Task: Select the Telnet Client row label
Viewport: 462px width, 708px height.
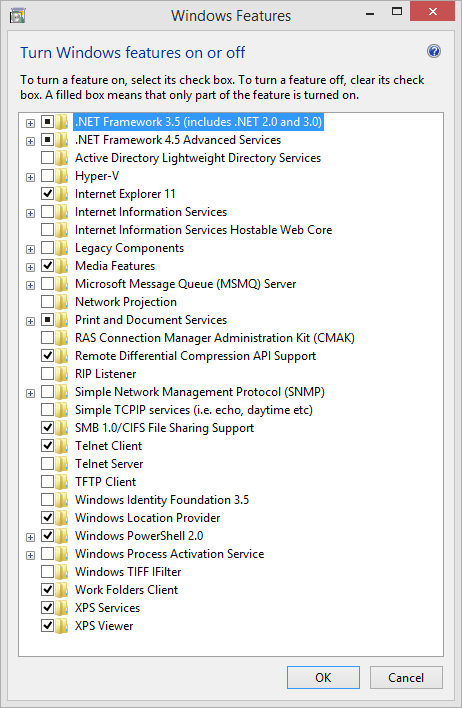Action: (108, 446)
